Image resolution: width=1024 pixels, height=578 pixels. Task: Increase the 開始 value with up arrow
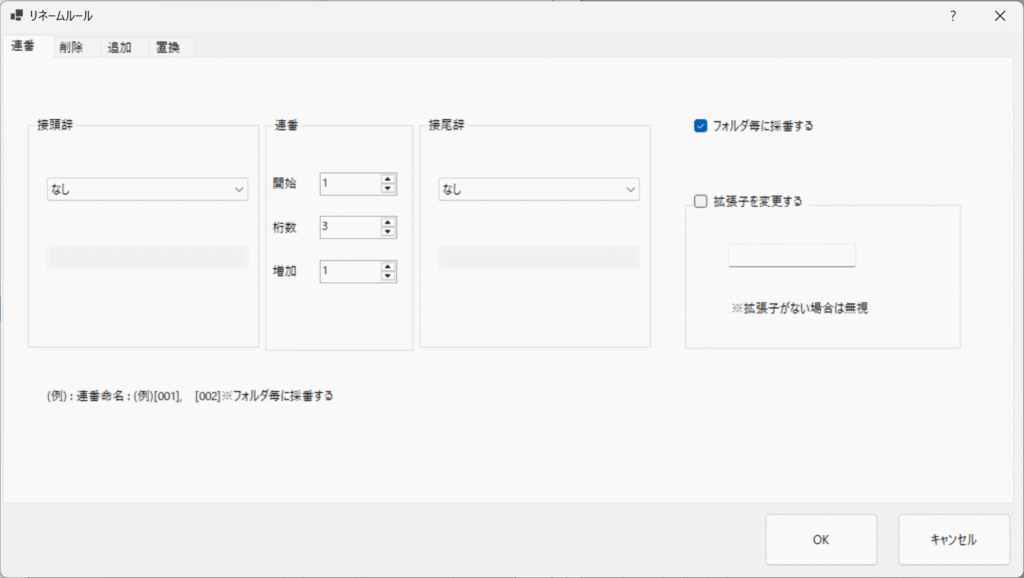coord(388,179)
